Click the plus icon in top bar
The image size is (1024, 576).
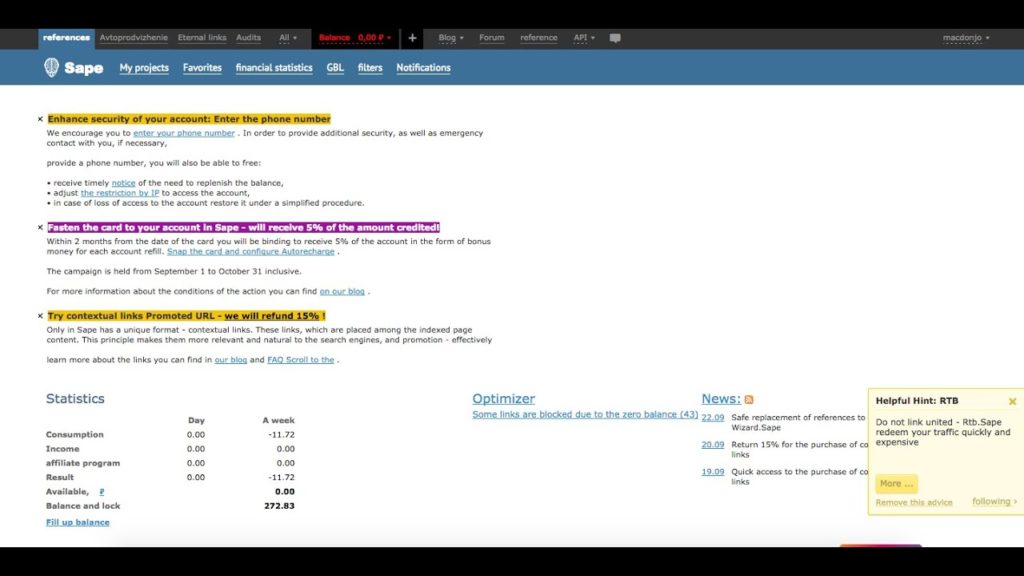tap(412, 38)
